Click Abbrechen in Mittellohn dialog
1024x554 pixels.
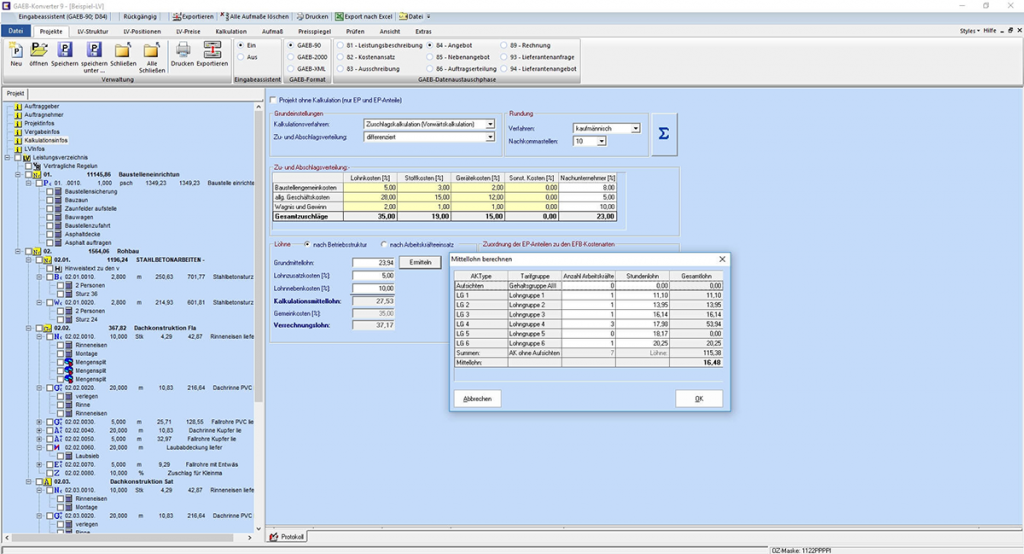click(477, 399)
